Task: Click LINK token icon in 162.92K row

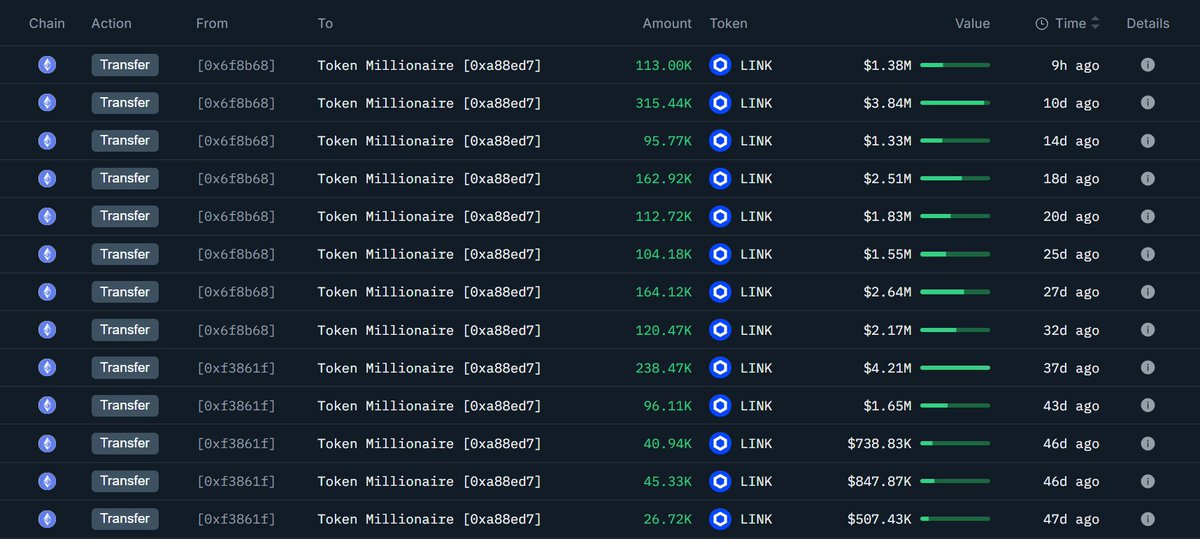Action: 720,179
